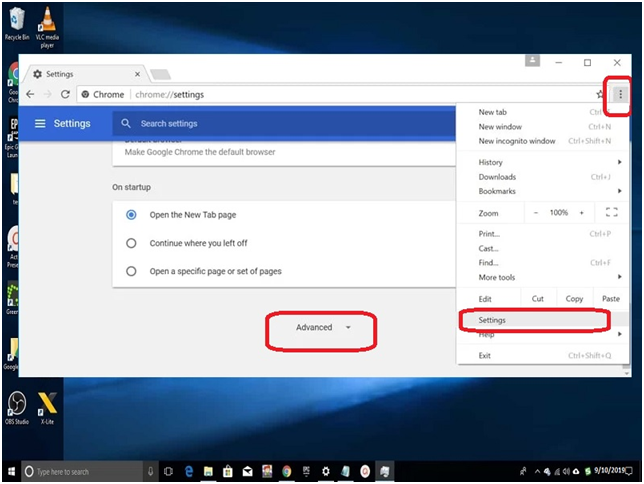
Task: Expand the More tools submenu
Action: point(543,277)
